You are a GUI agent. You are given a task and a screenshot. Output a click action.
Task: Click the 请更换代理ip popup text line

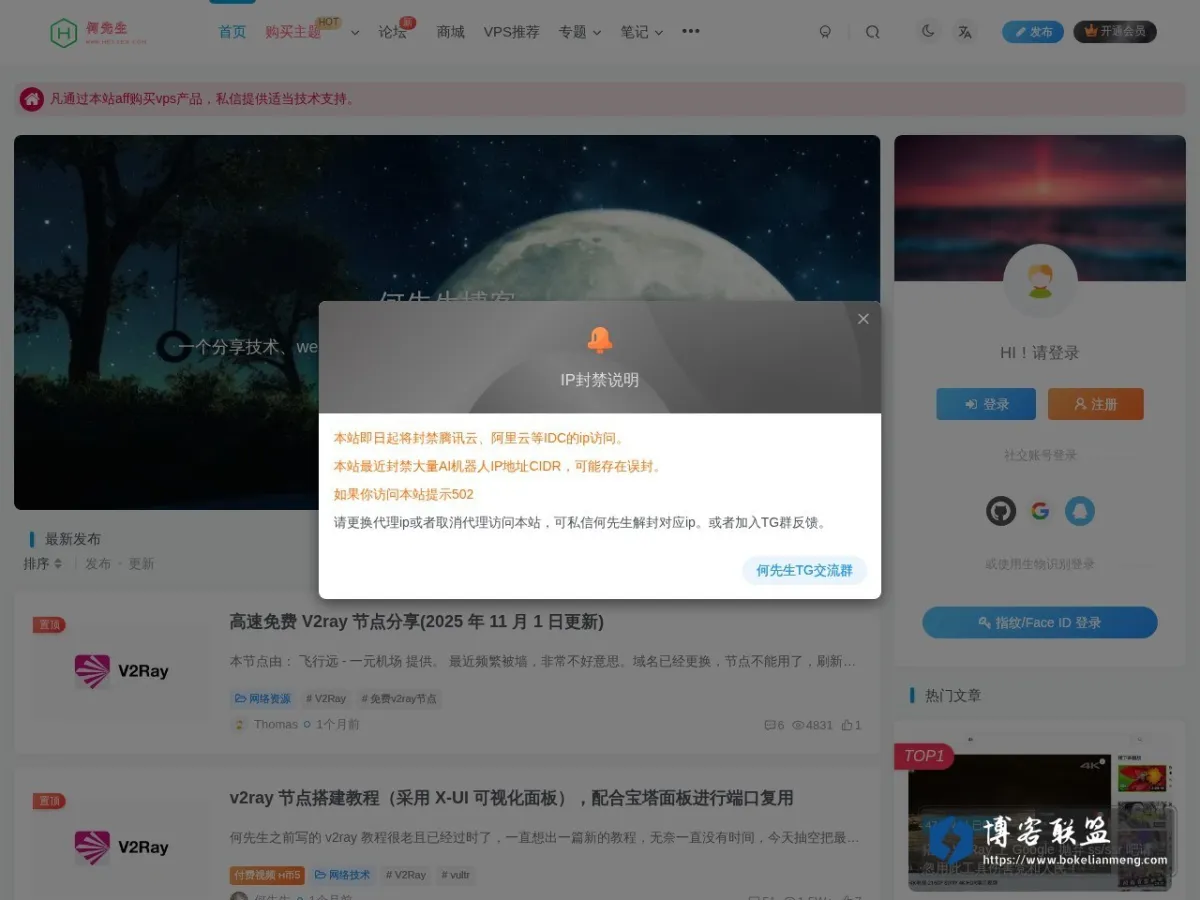580,522
